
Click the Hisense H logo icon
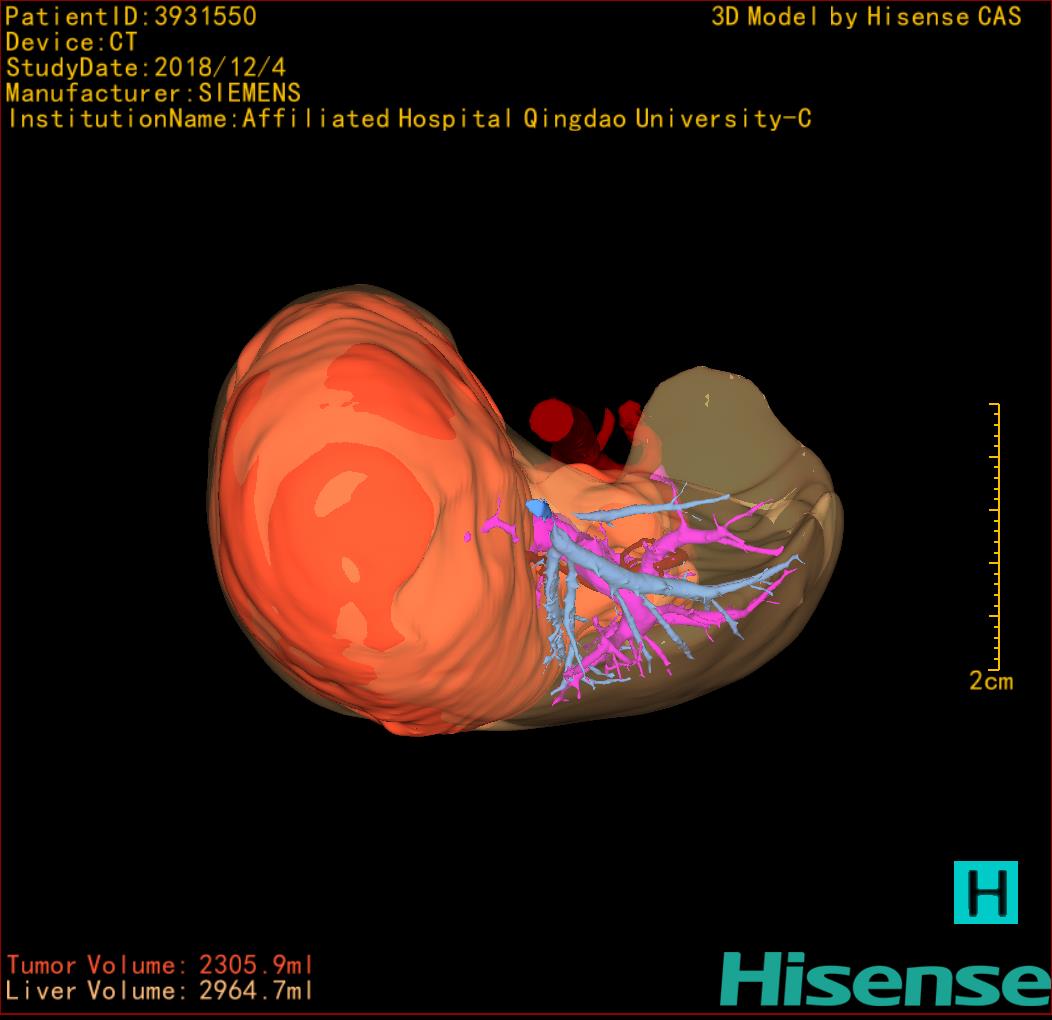tap(986, 892)
